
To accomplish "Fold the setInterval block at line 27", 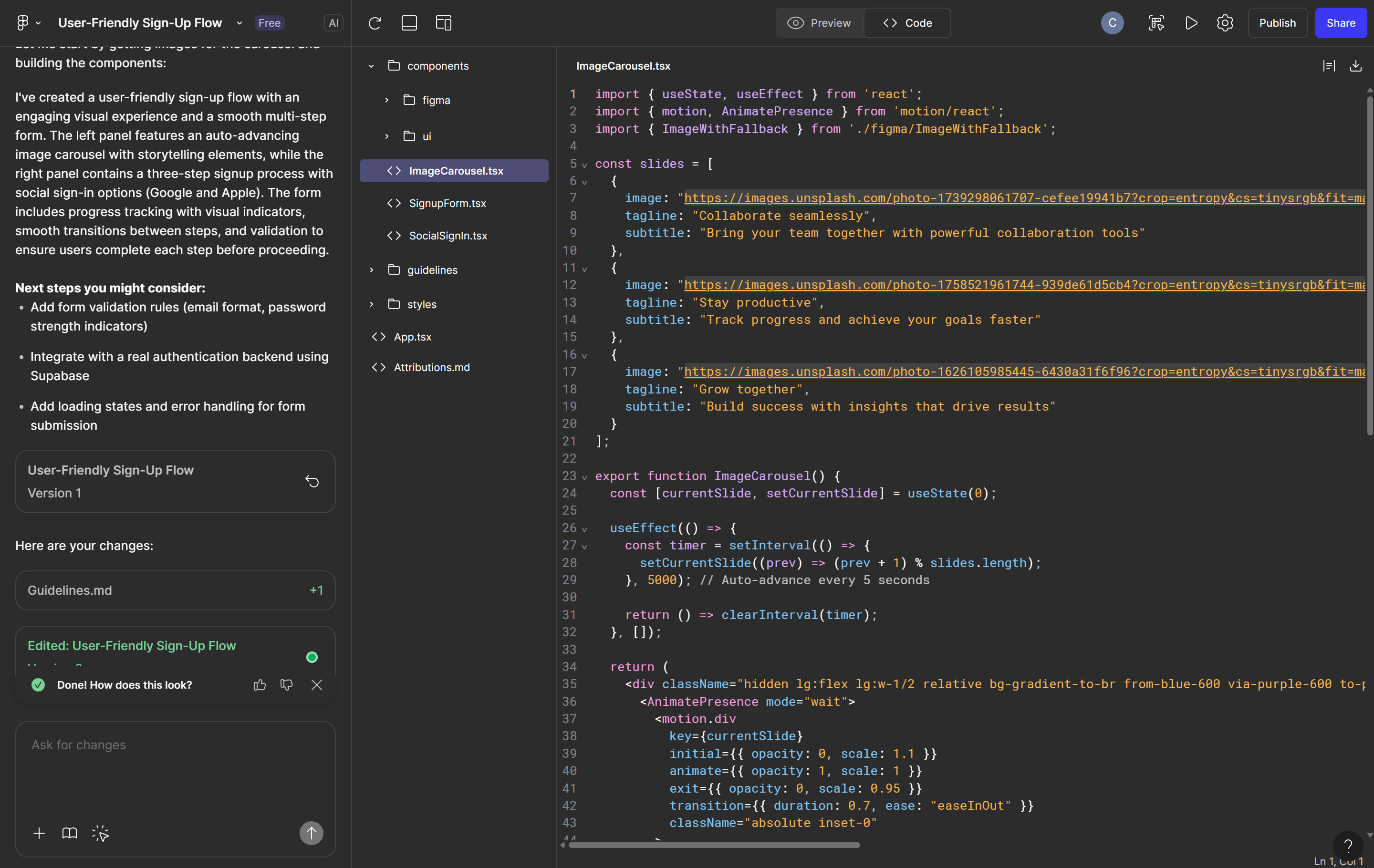I will 584,547.
